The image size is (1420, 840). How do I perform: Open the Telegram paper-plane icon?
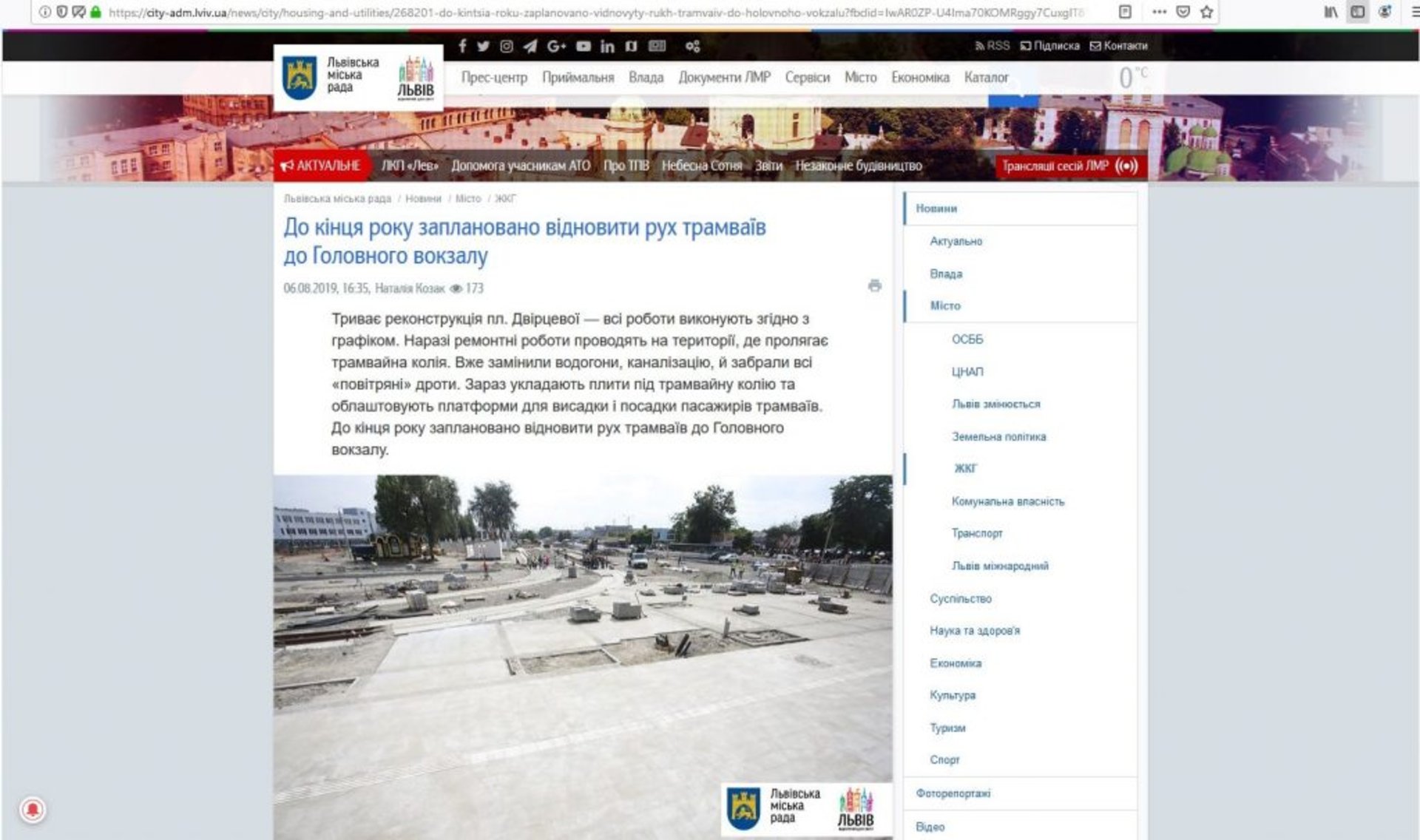pyautogui.click(x=530, y=46)
